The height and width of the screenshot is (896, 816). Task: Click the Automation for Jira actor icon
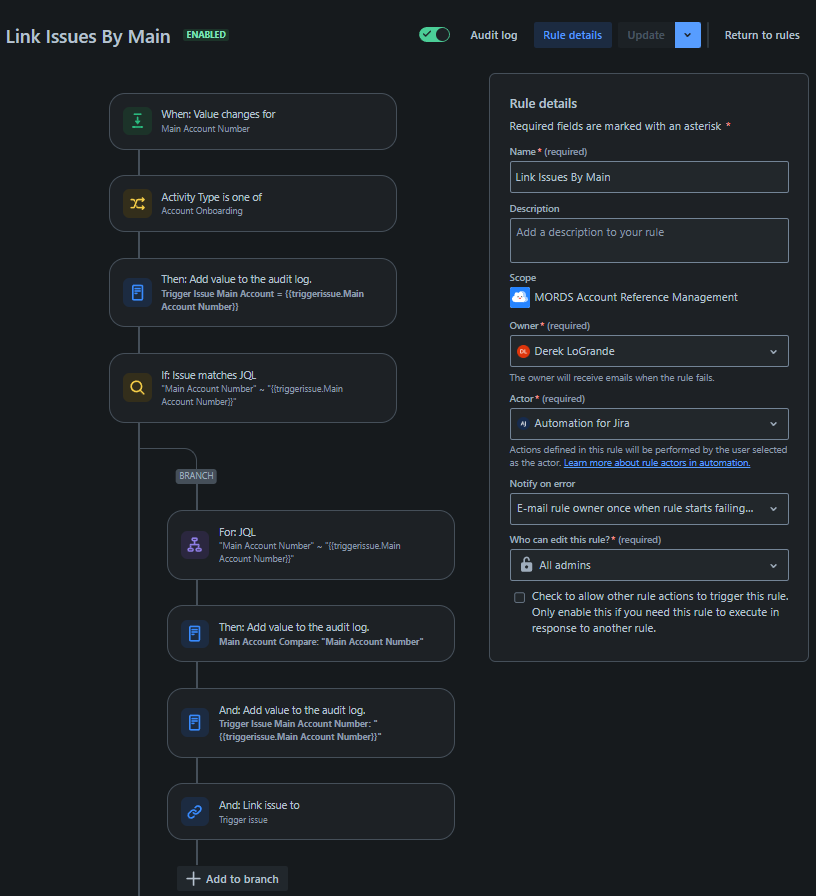(523, 424)
